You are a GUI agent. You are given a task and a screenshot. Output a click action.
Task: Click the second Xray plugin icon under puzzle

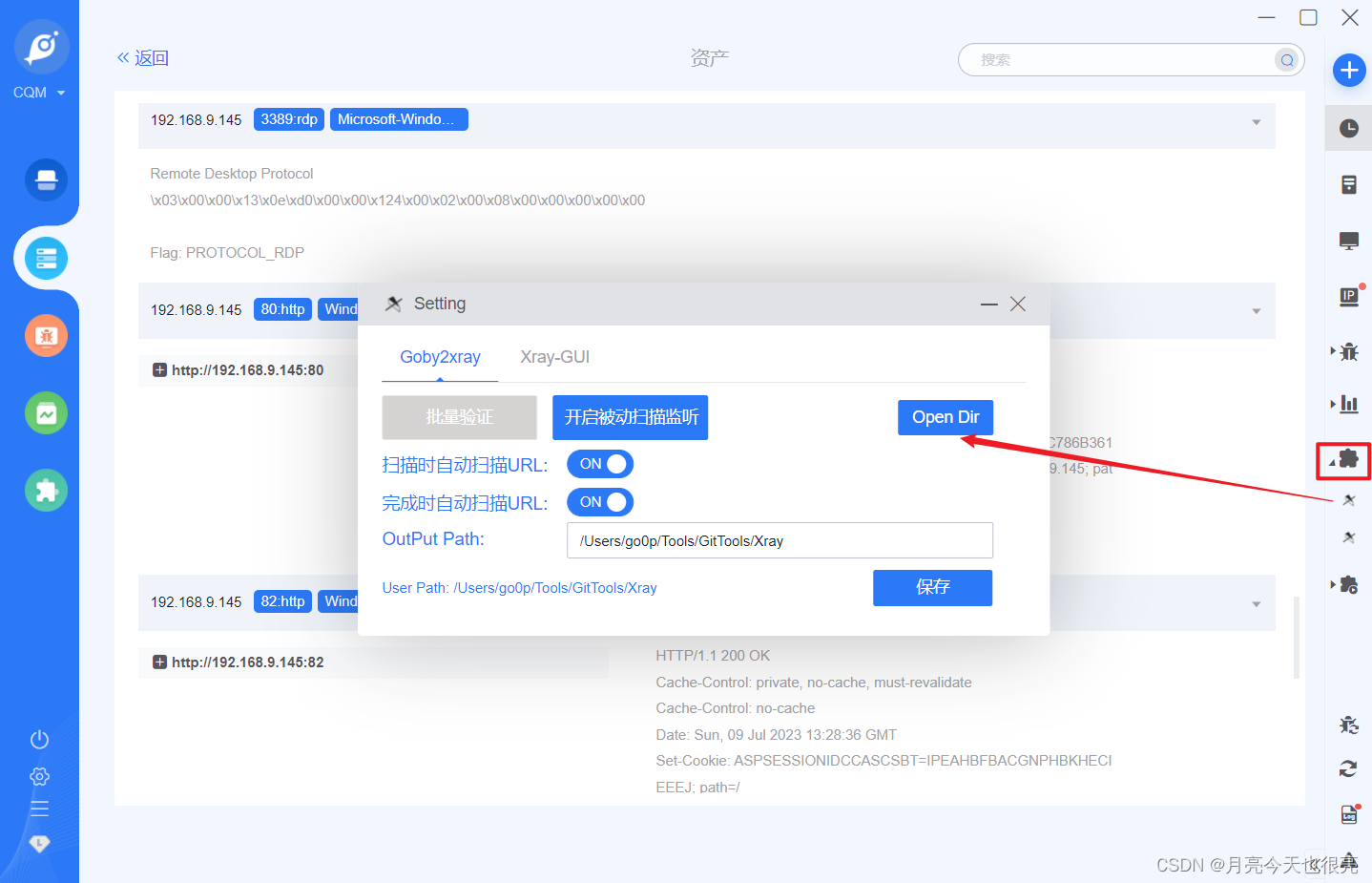[1349, 537]
